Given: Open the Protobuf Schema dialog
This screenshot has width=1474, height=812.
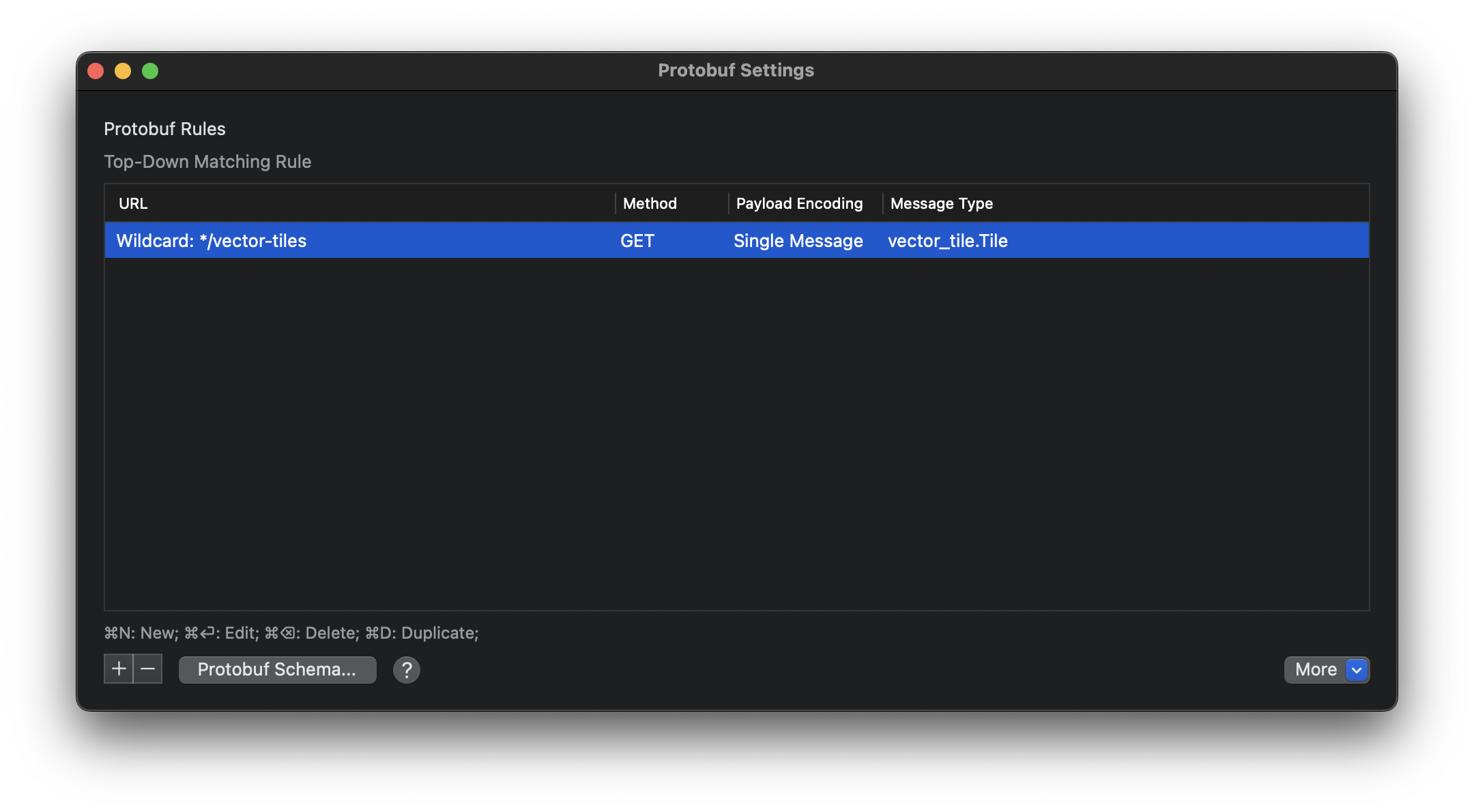Looking at the screenshot, I should (x=277, y=669).
